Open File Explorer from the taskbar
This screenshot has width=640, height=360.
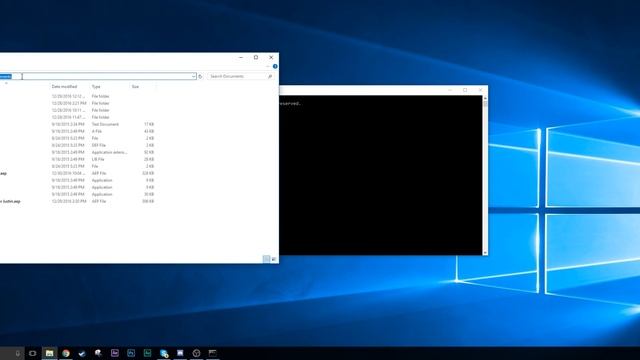click(49, 353)
